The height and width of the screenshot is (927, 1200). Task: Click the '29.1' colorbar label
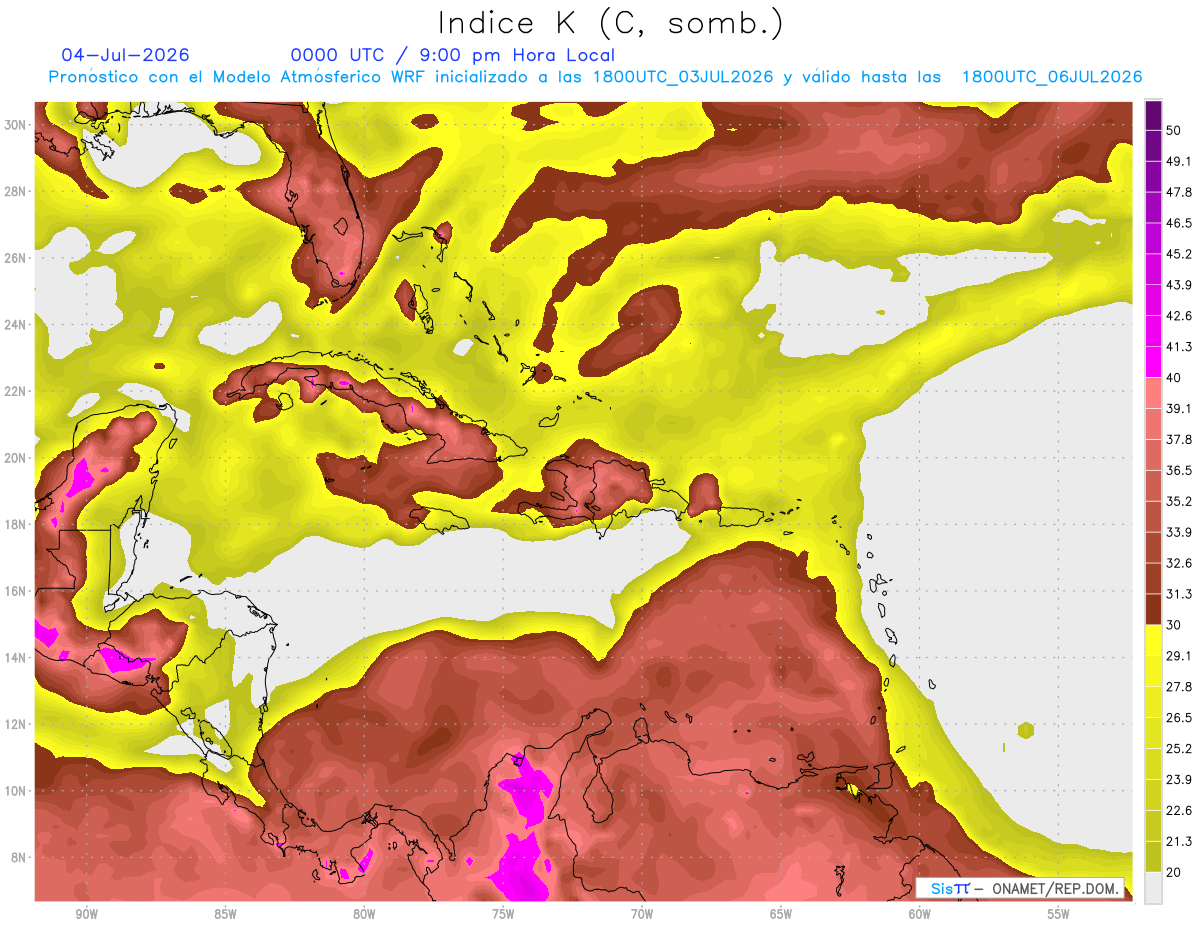pyautogui.click(x=1179, y=656)
